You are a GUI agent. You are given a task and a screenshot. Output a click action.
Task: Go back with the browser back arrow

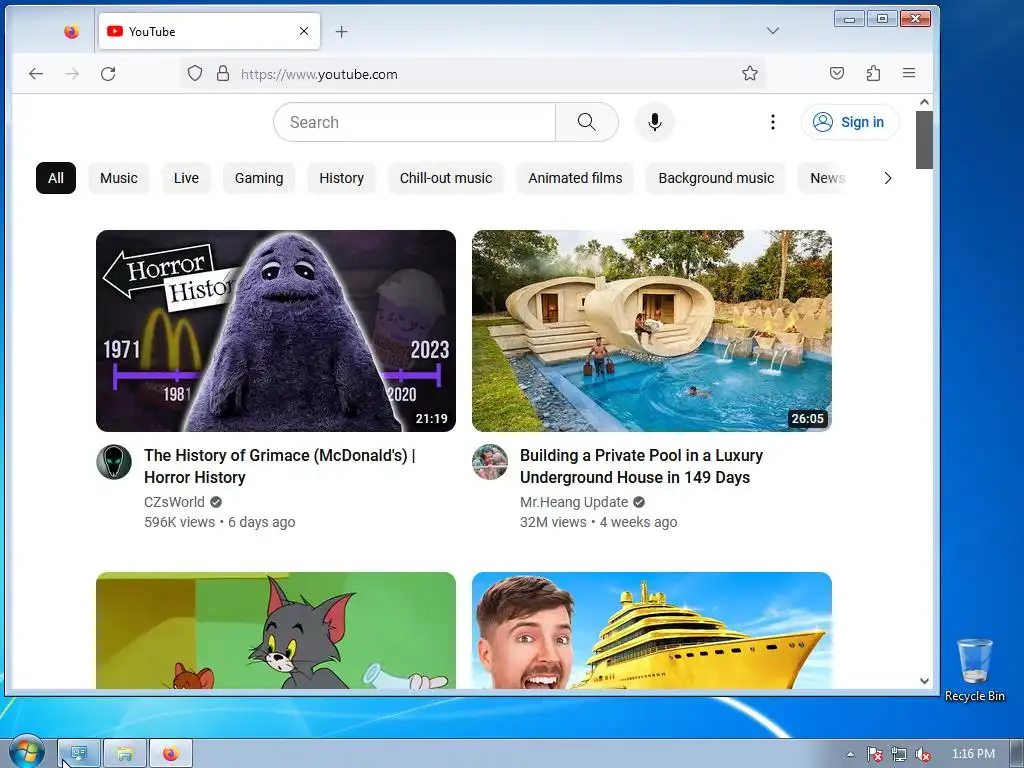pos(36,74)
